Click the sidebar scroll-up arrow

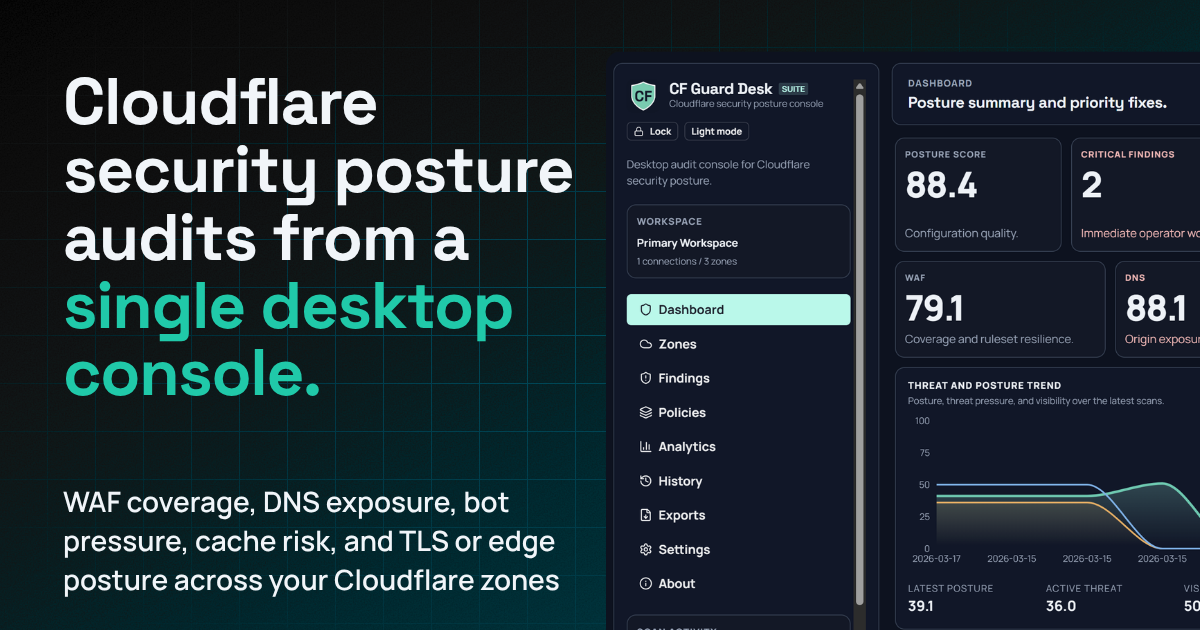pyautogui.click(x=860, y=86)
